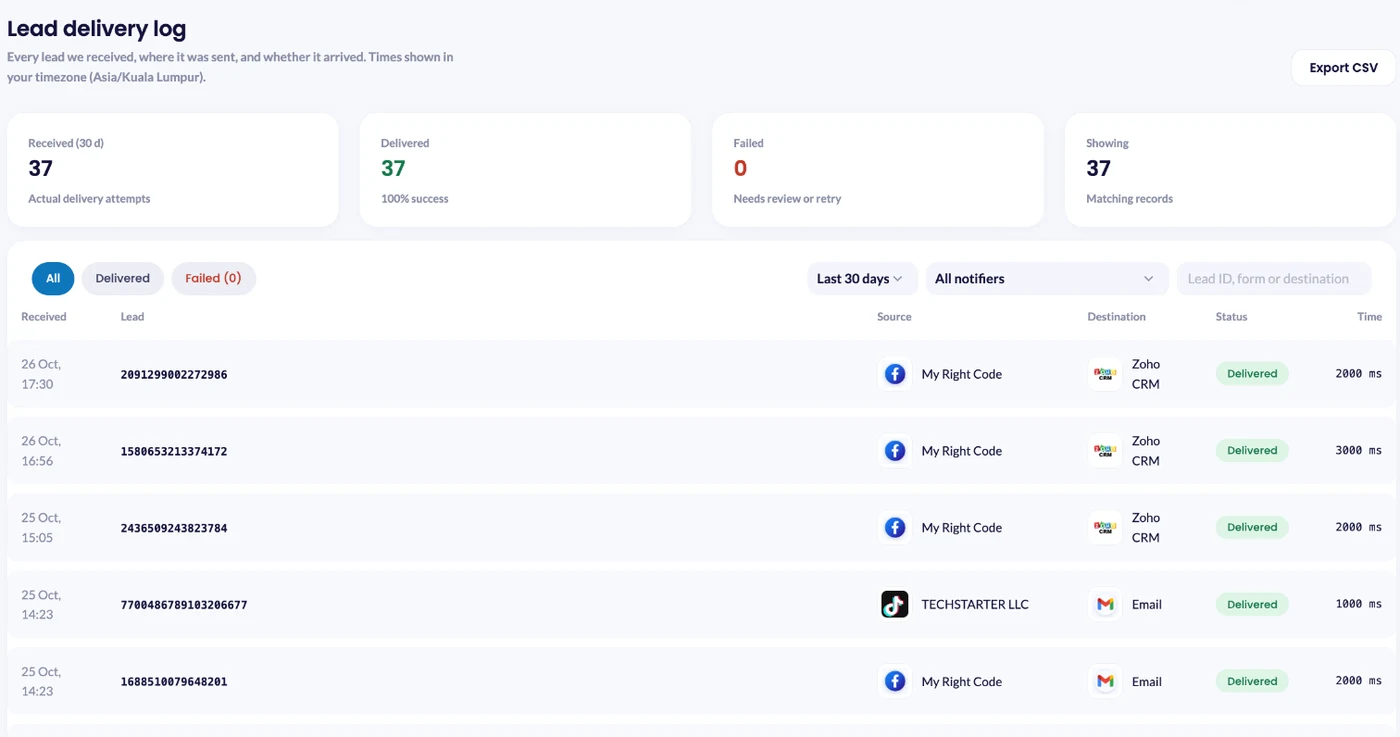Click the 3000 ms time value
This screenshot has width=1400, height=737.
pos(1358,451)
